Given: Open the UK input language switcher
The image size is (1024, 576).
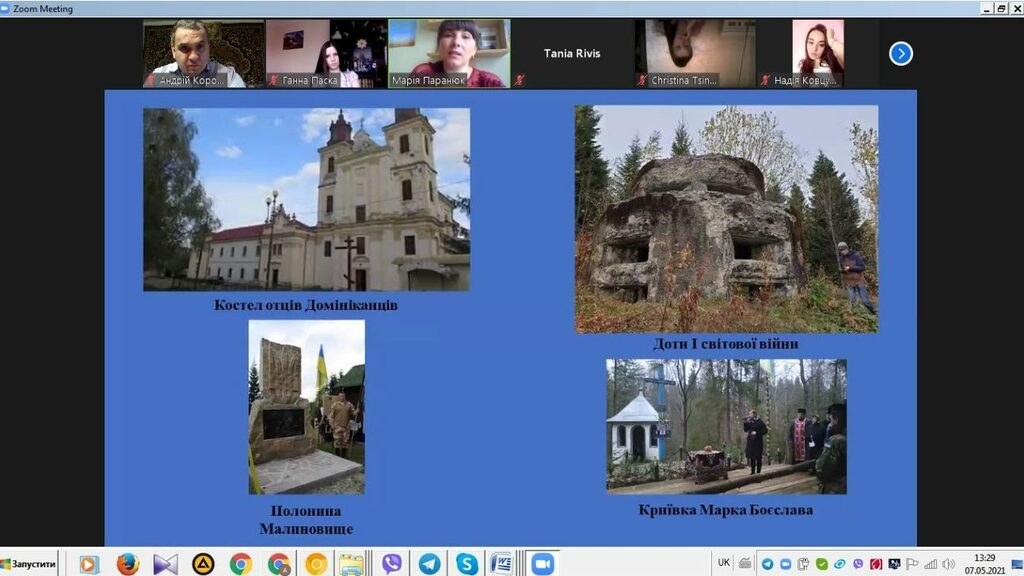Looking at the screenshot, I should 723,563.
